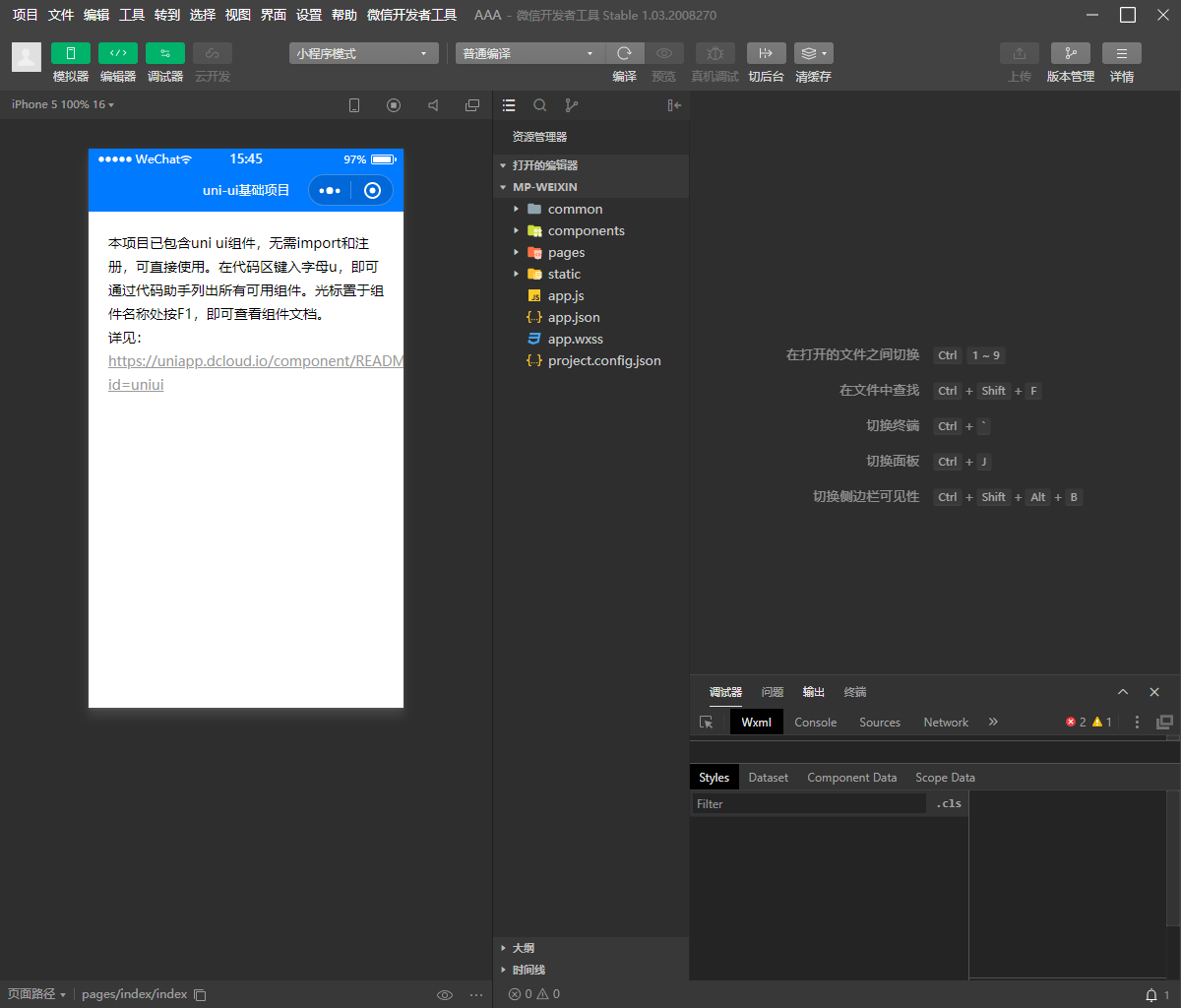Open 云开发 cloud development
This screenshot has height=1008, width=1181.
(213, 53)
